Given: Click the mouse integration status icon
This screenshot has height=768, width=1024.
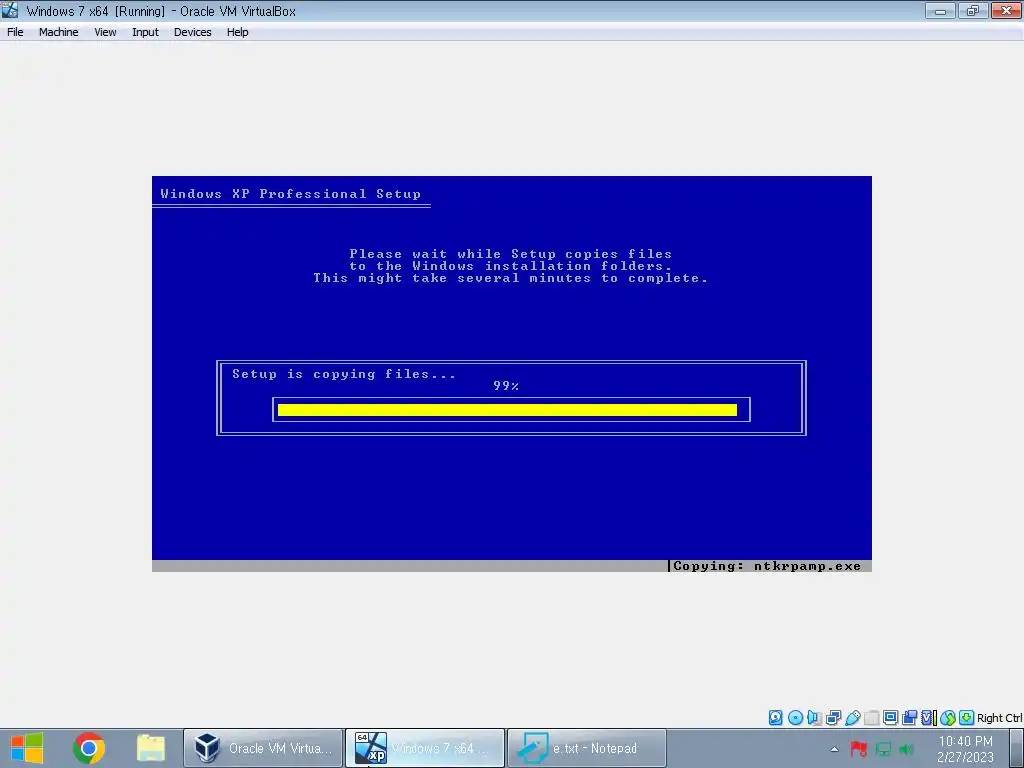Looking at the screenshot, I should 948,718.
